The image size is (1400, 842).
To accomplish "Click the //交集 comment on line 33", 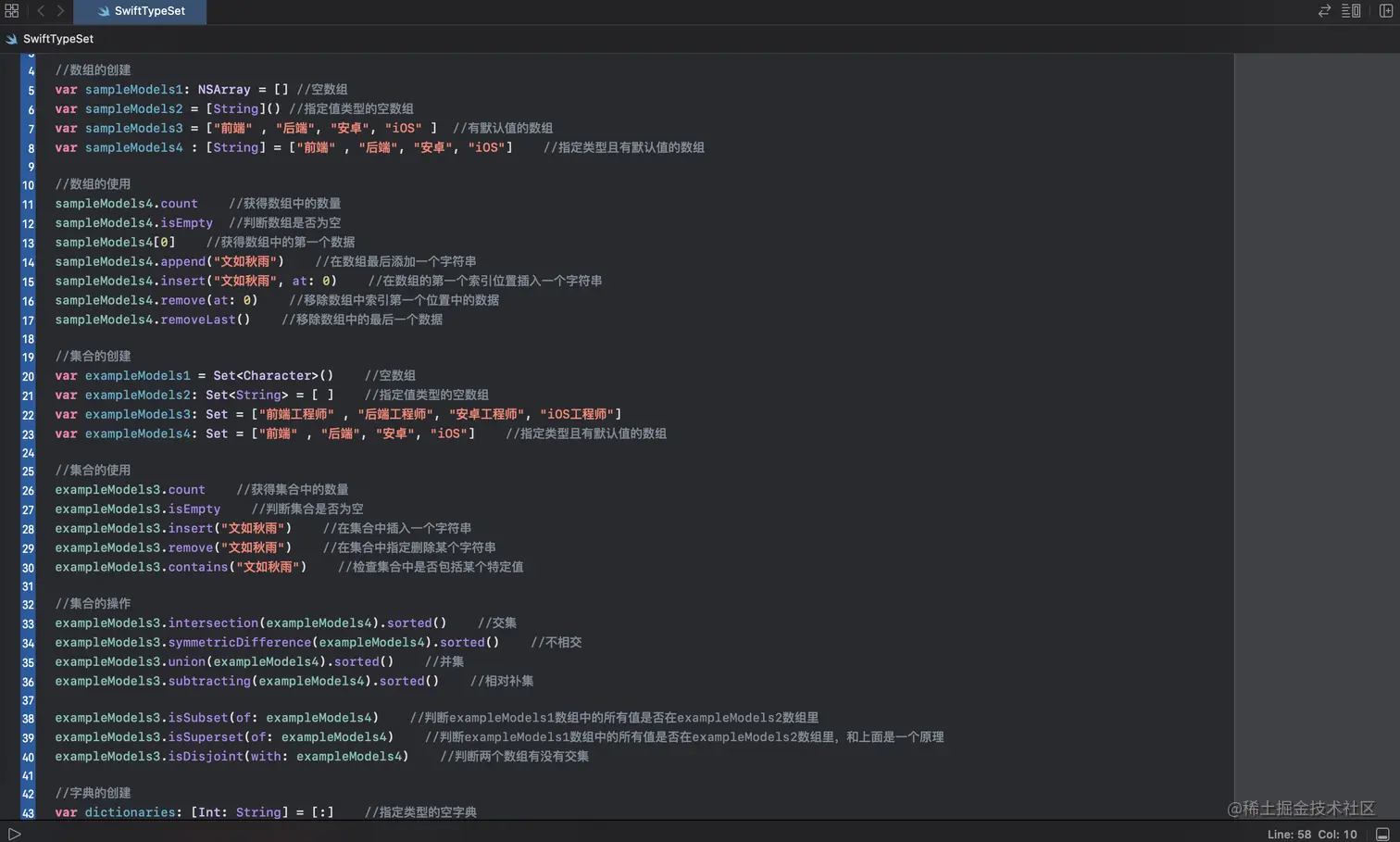I will click(497, 623).
